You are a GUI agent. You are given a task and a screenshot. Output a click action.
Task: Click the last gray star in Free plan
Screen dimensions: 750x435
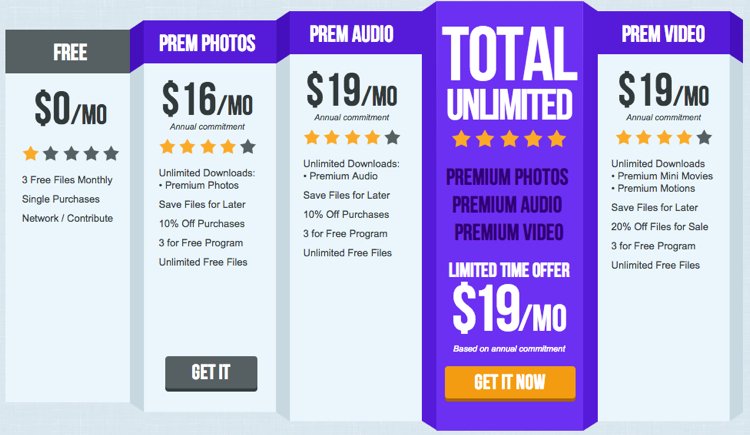(x=111, y=154)
